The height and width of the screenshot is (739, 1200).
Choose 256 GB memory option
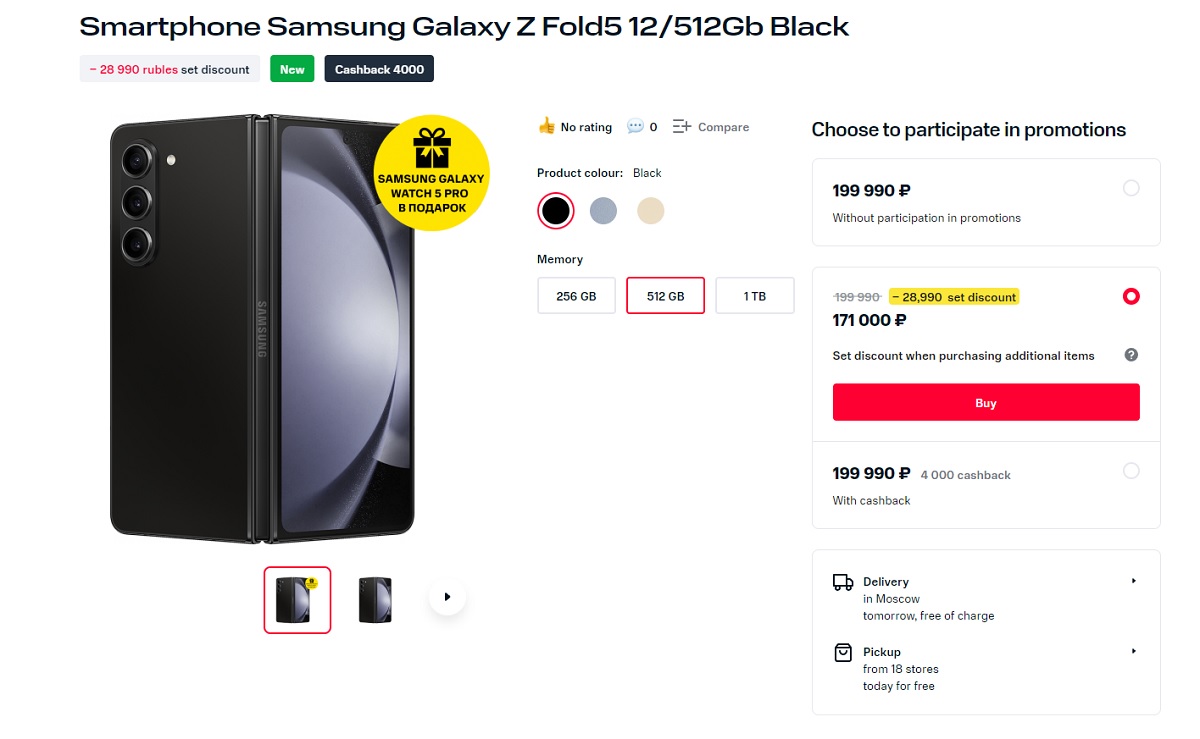click(576, 296)
